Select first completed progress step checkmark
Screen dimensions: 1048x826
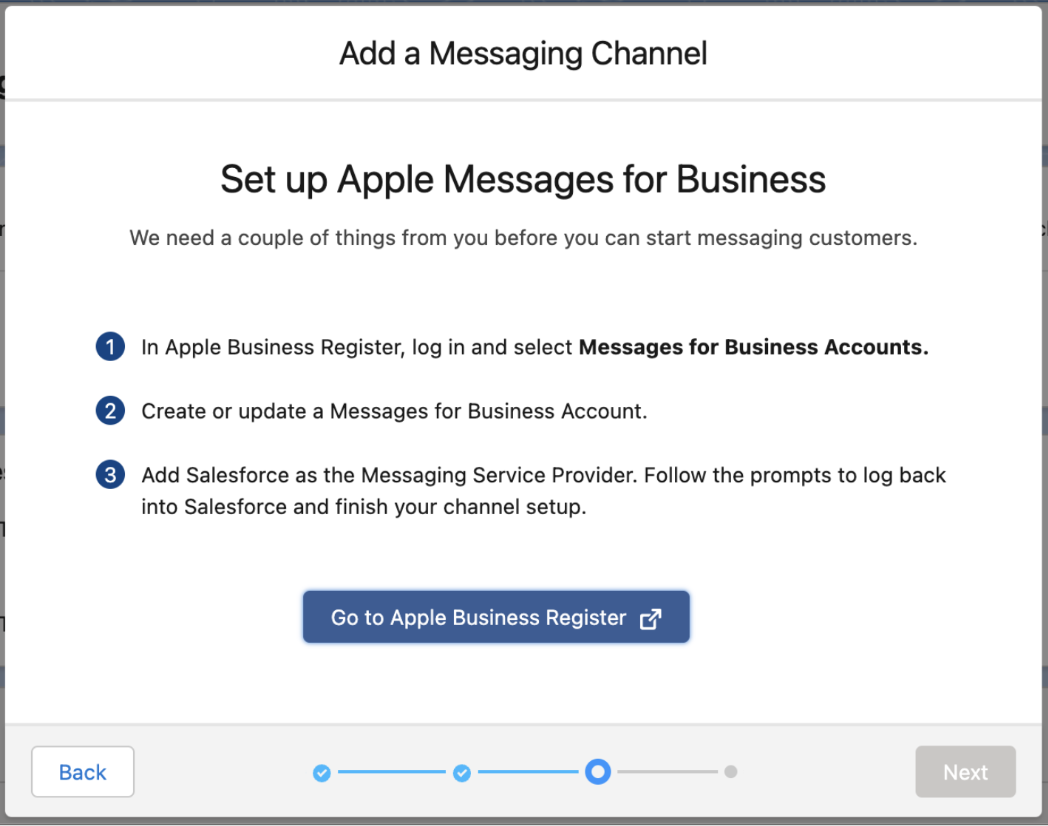point(321,773)
